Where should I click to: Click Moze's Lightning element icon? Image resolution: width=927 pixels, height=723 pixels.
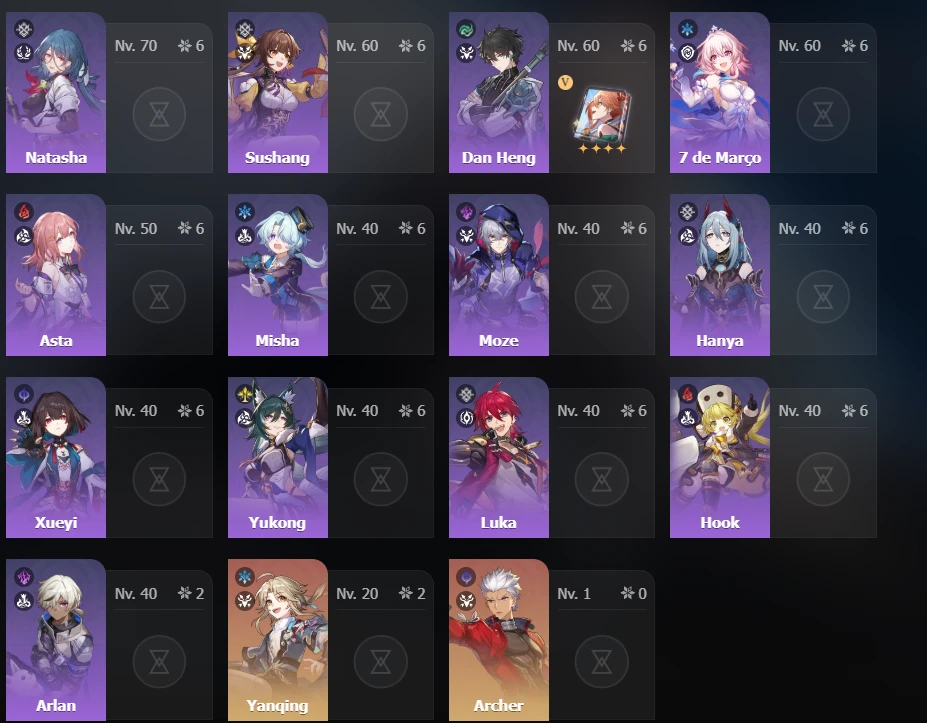tap(466, 212)
